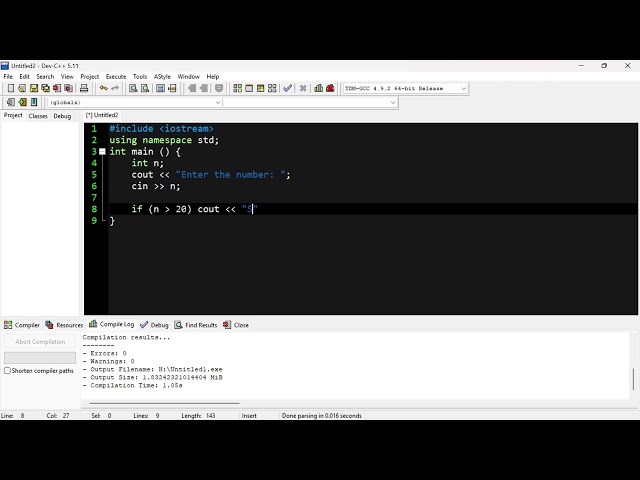
Task: Collapse the main function fold marker
Action: coord(102,151)
